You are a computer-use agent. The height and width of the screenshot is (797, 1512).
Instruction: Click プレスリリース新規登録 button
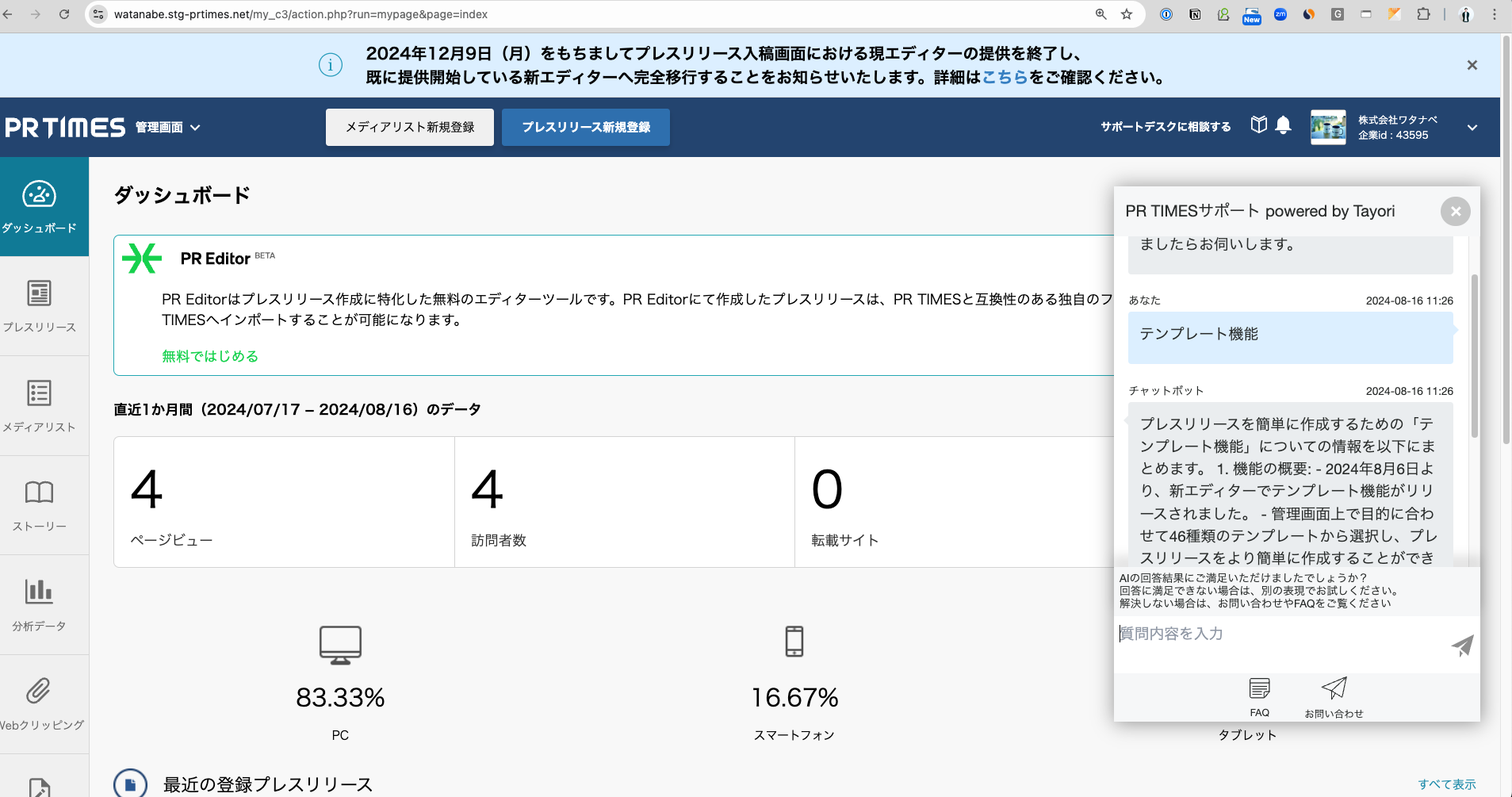point(584,127)
